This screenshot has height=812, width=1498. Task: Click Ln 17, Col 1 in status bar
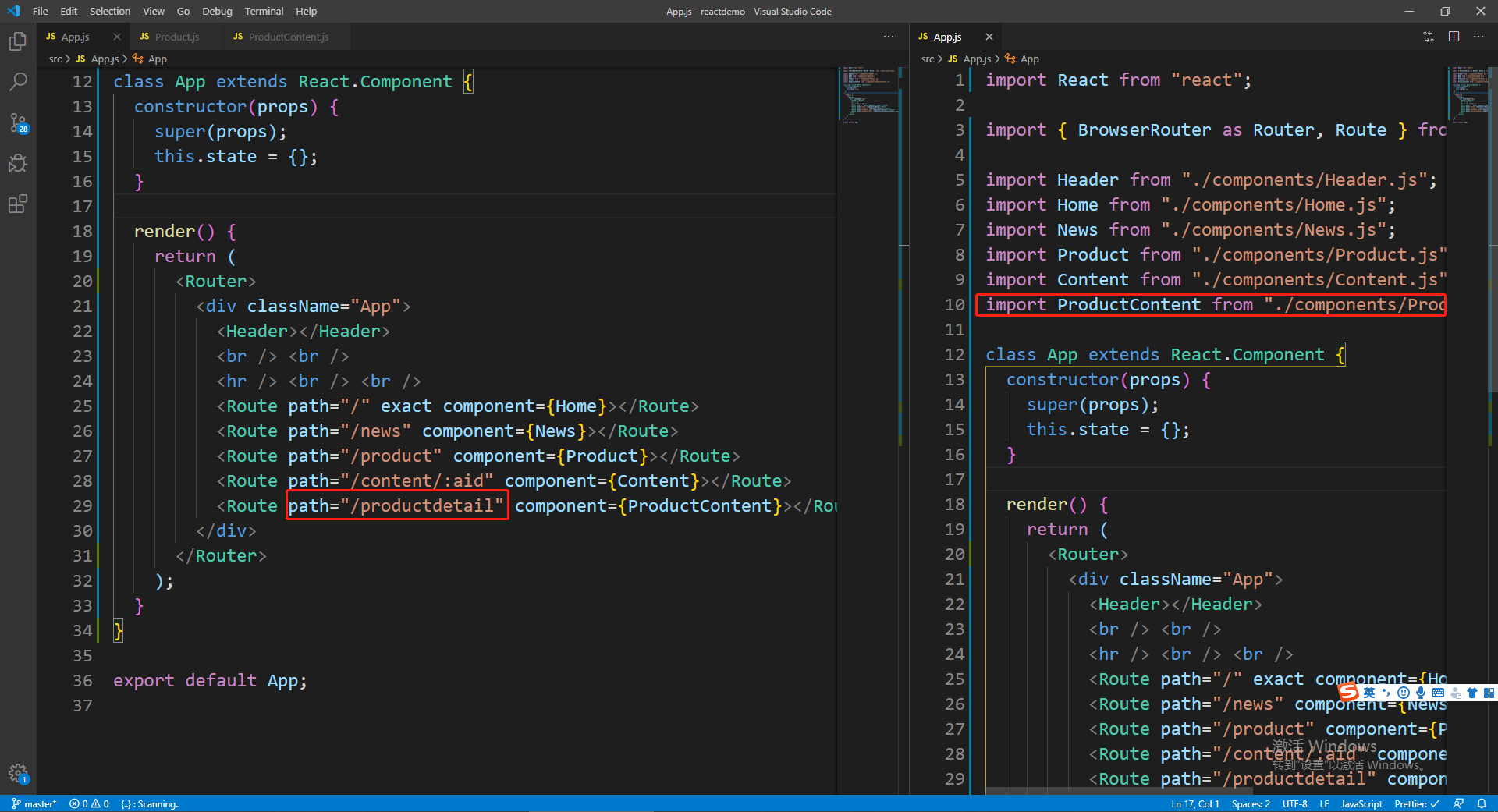pyautogui.click(x=1194, y=803)
